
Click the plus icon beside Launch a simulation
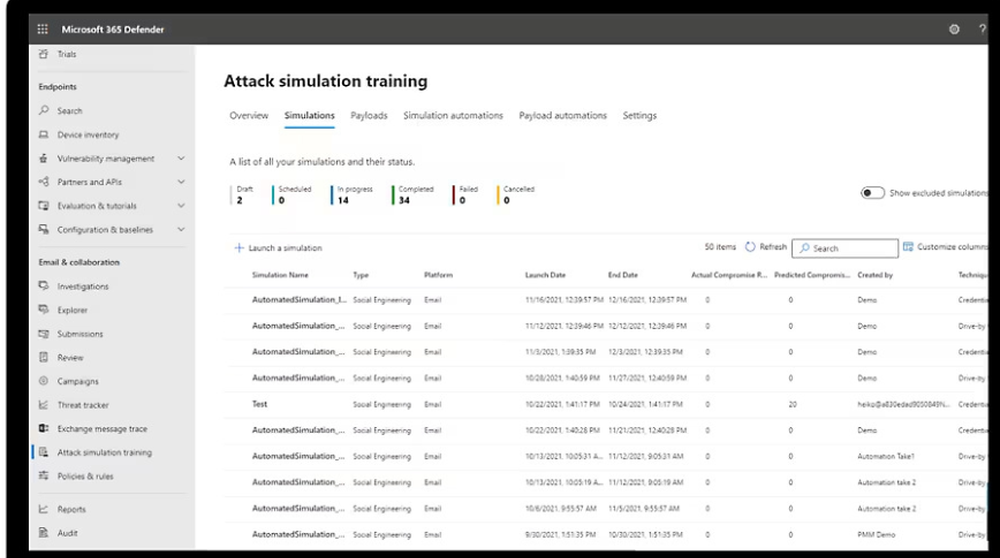[x=239, y=247]
